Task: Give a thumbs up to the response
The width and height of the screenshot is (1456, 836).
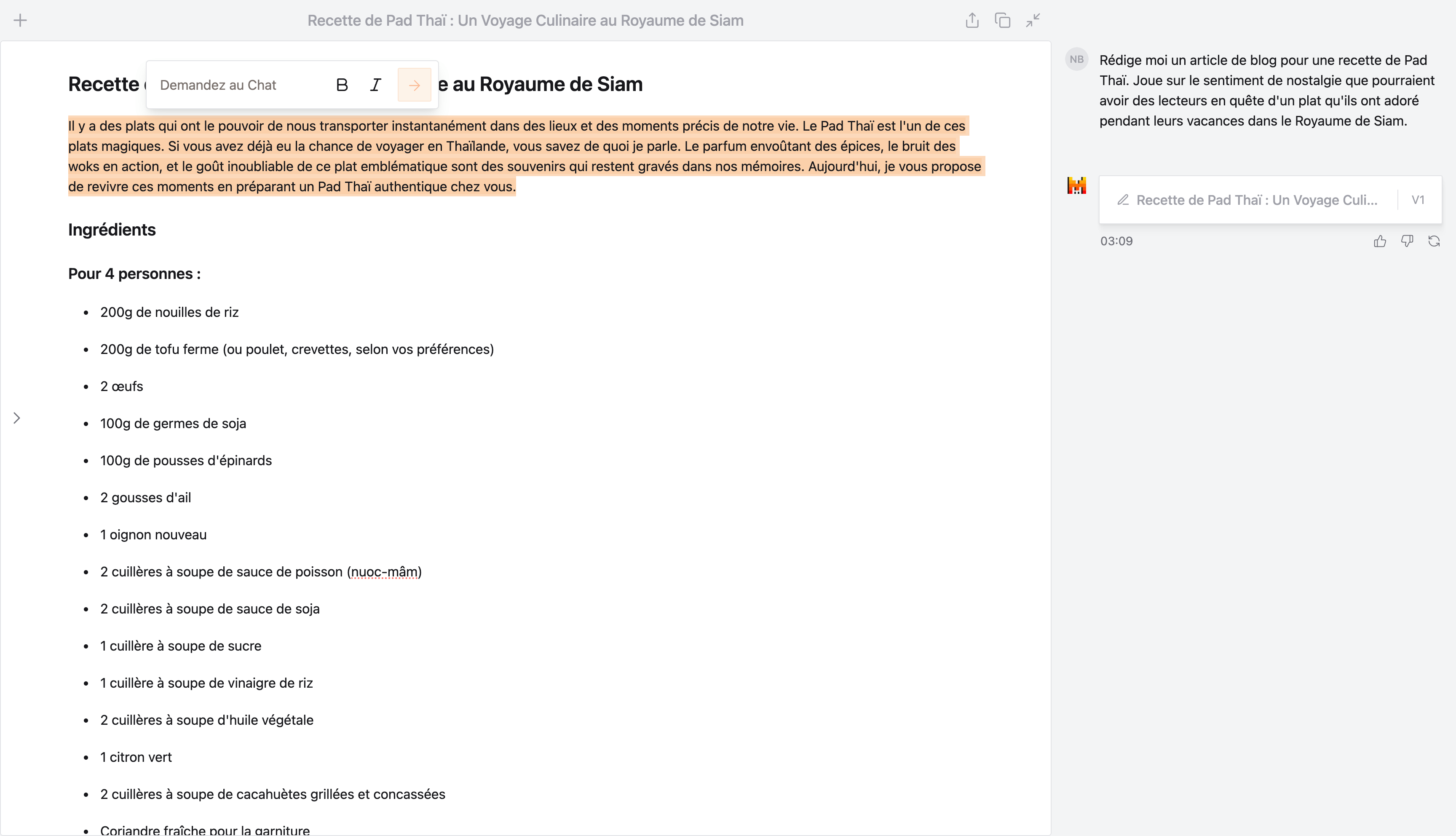Action: [1380, 241]
